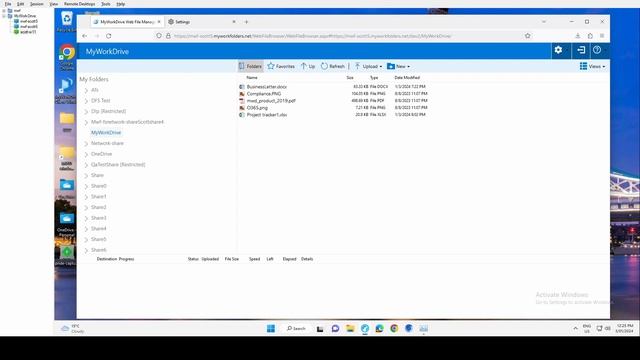Sort files by Date Modified column
The image size is (640, 360).
(407, 78)
